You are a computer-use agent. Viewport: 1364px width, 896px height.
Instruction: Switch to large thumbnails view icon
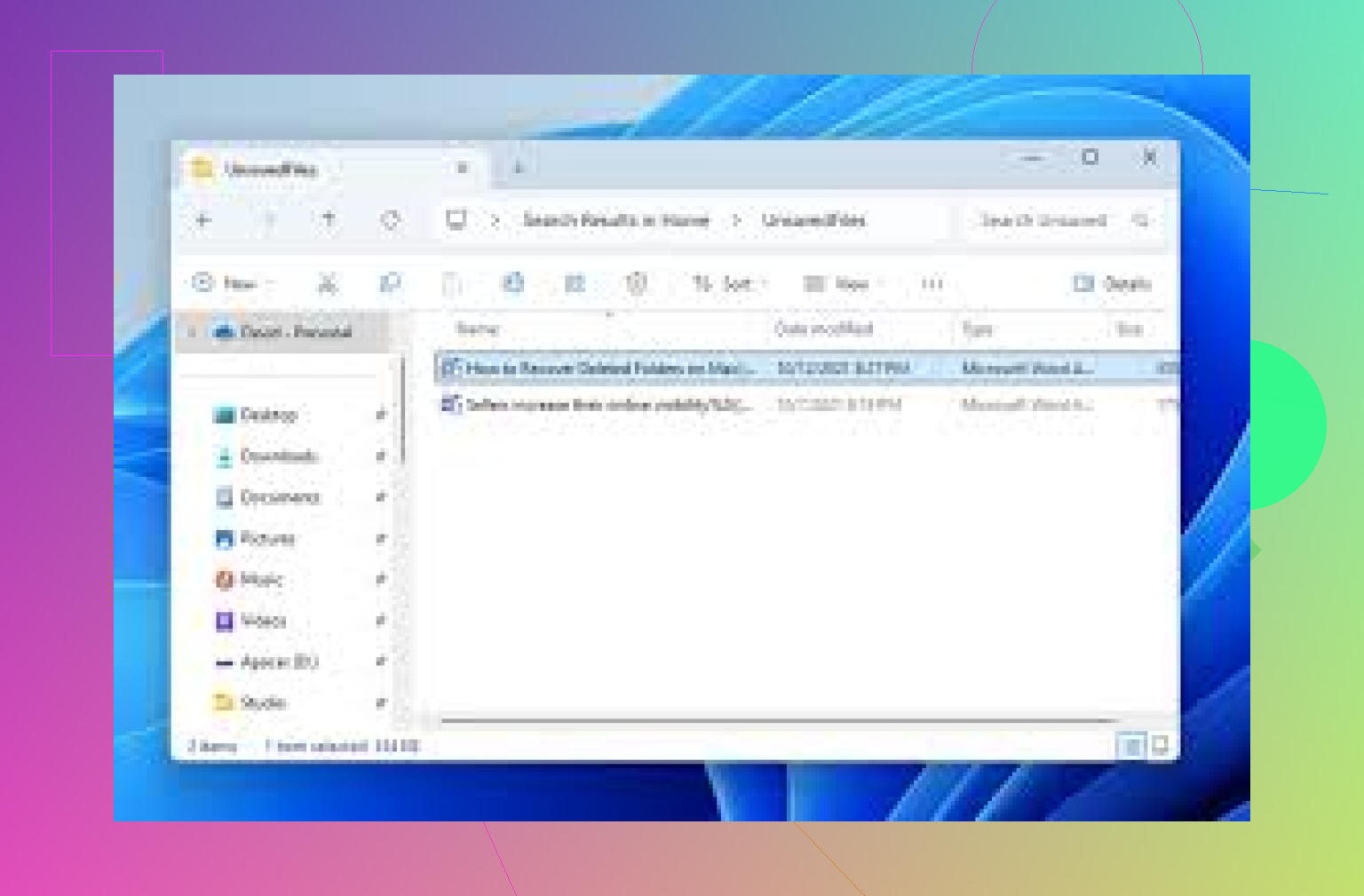pyautogui.click(x=1160, y=746)
